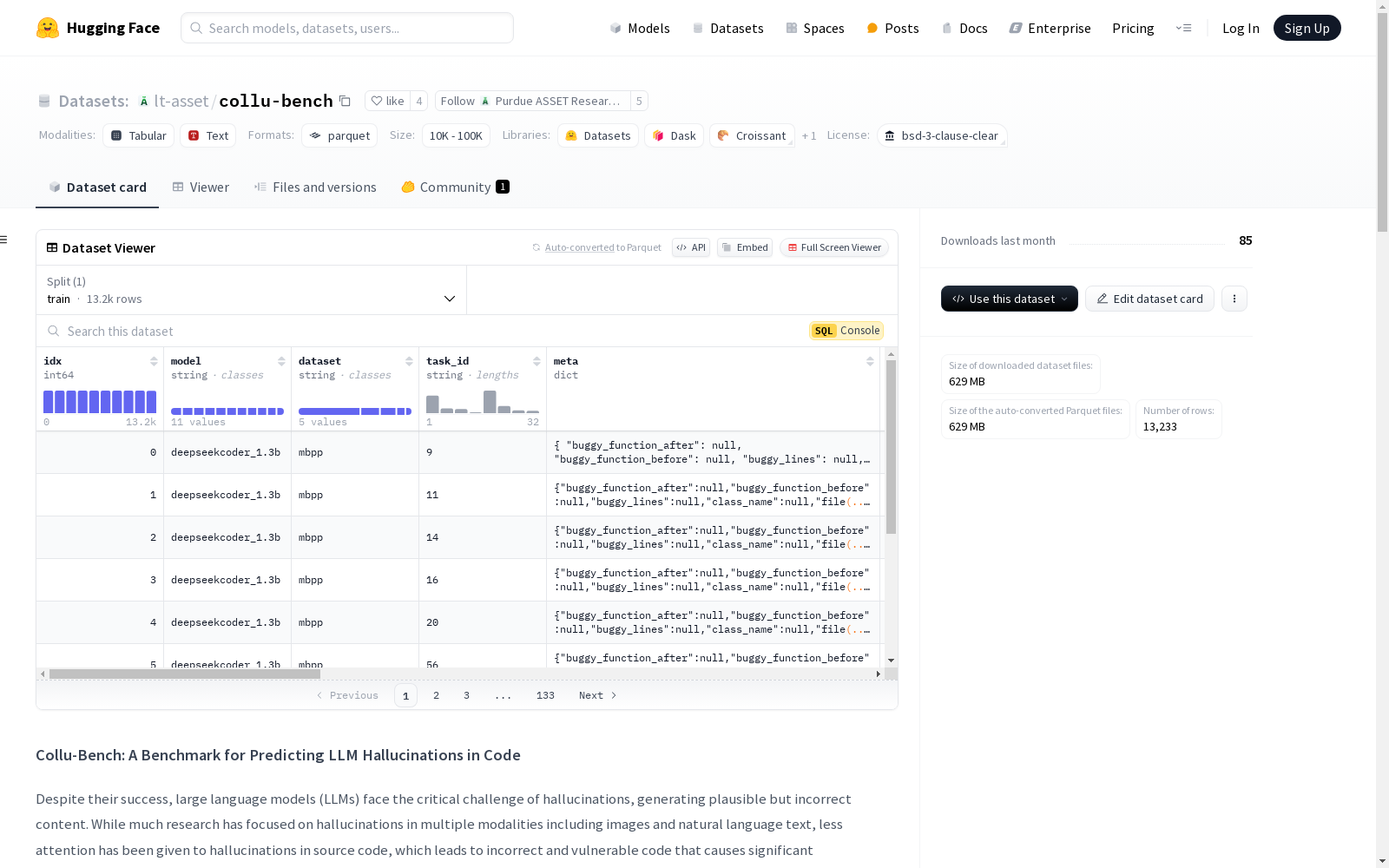
Task: Switch to the Viewer tab
Action: [x=201, y=187]
